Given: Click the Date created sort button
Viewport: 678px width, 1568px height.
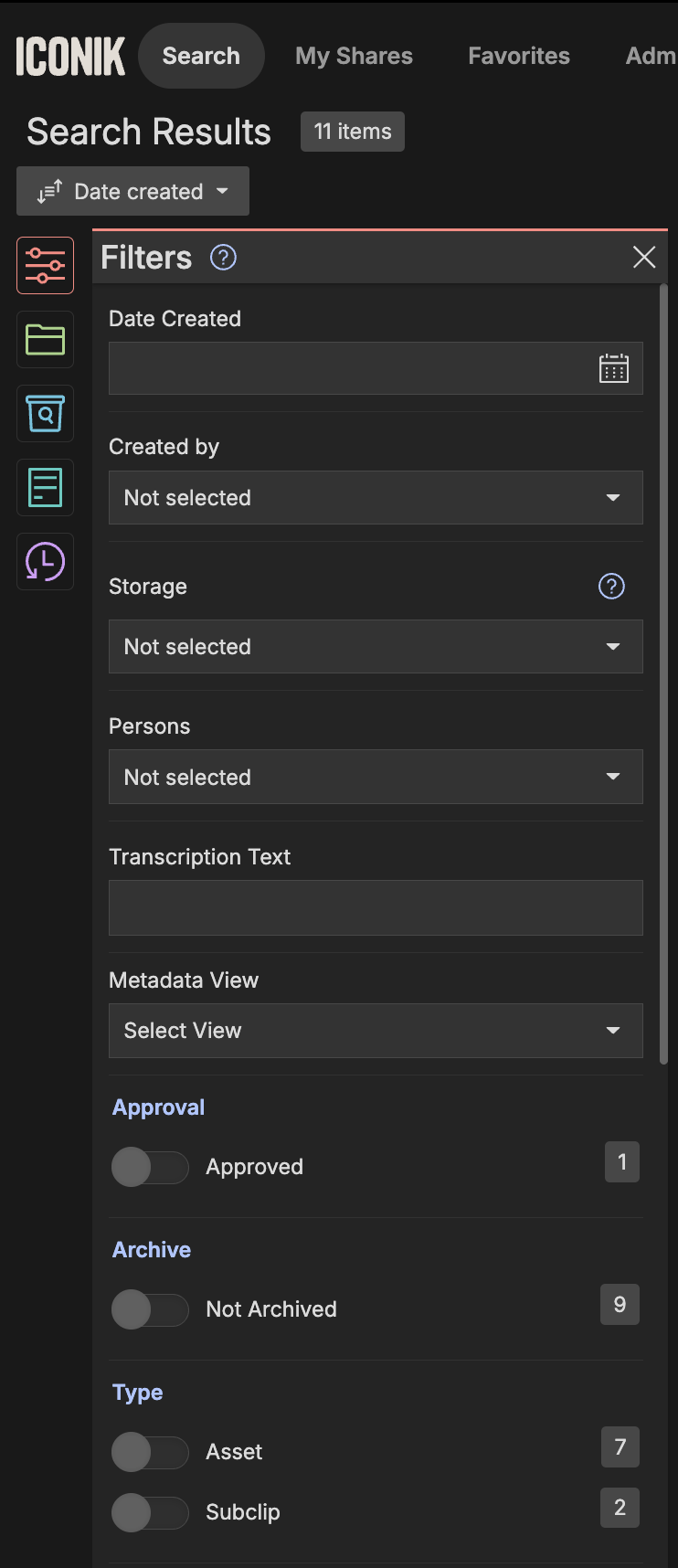Looking at the screenshot, I should click(x=132, y=192).
